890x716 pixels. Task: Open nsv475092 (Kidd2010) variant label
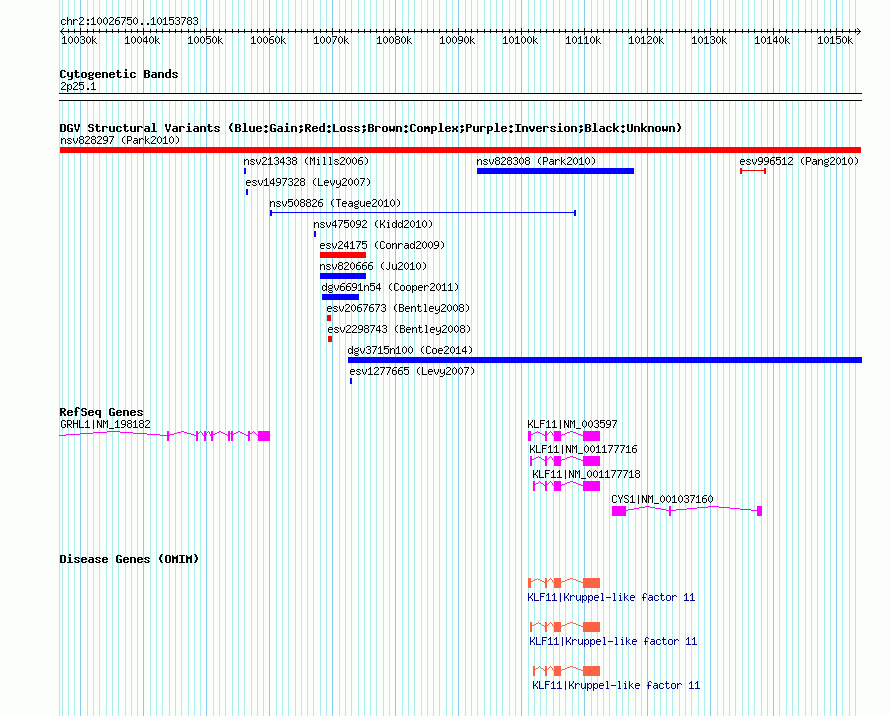(373, 224)
